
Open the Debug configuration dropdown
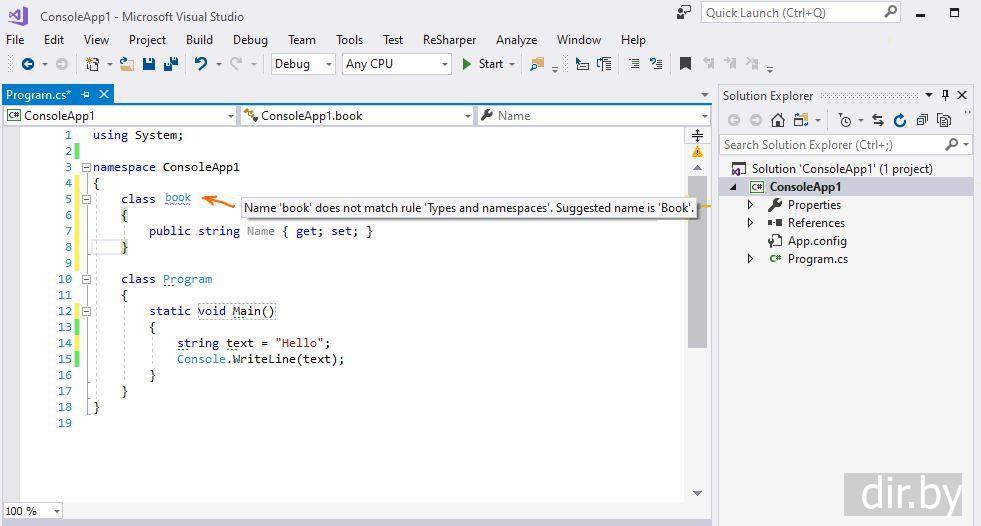pyautogui.click(x=303, y=64)
